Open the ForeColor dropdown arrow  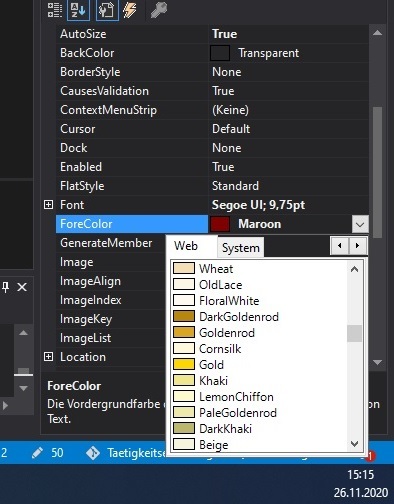(360, 224)
